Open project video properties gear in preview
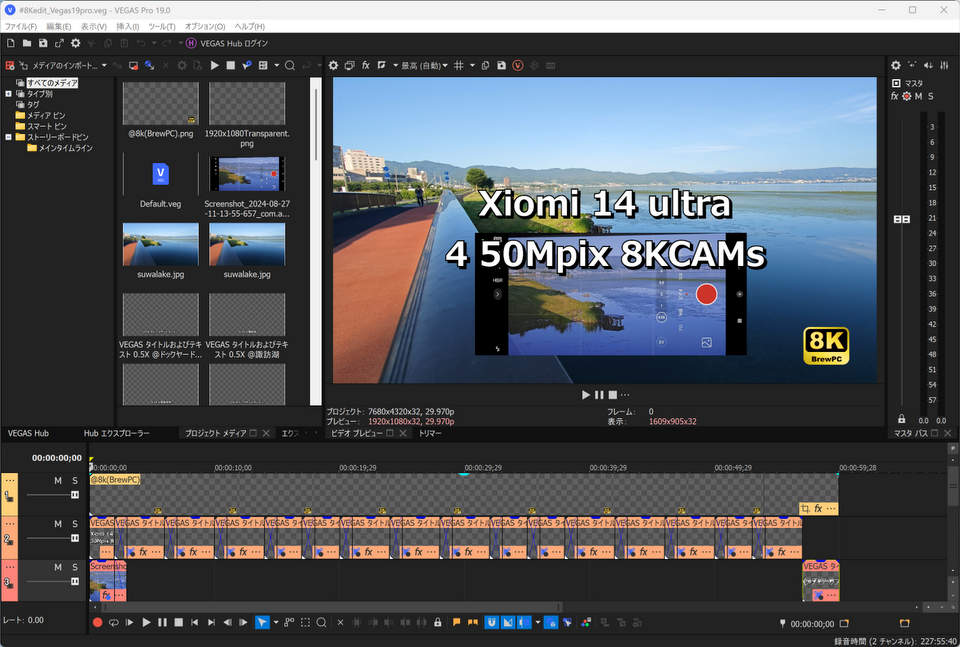The image size is (960, 647). (334, 65)
